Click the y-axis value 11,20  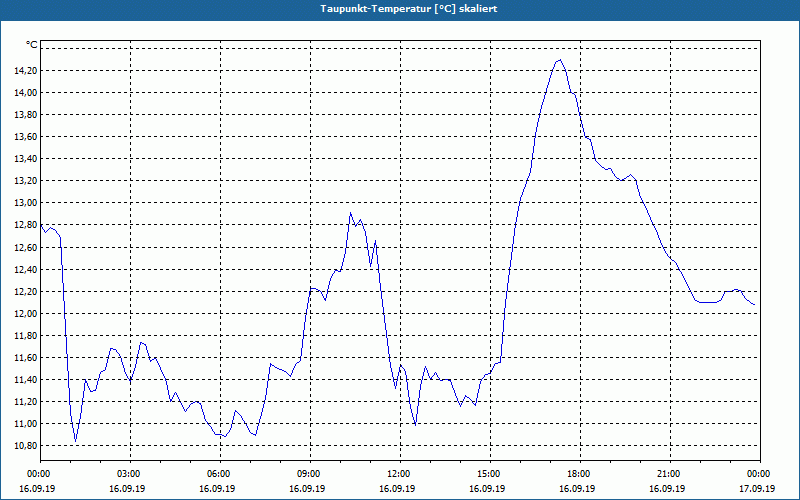coord(27,402)
